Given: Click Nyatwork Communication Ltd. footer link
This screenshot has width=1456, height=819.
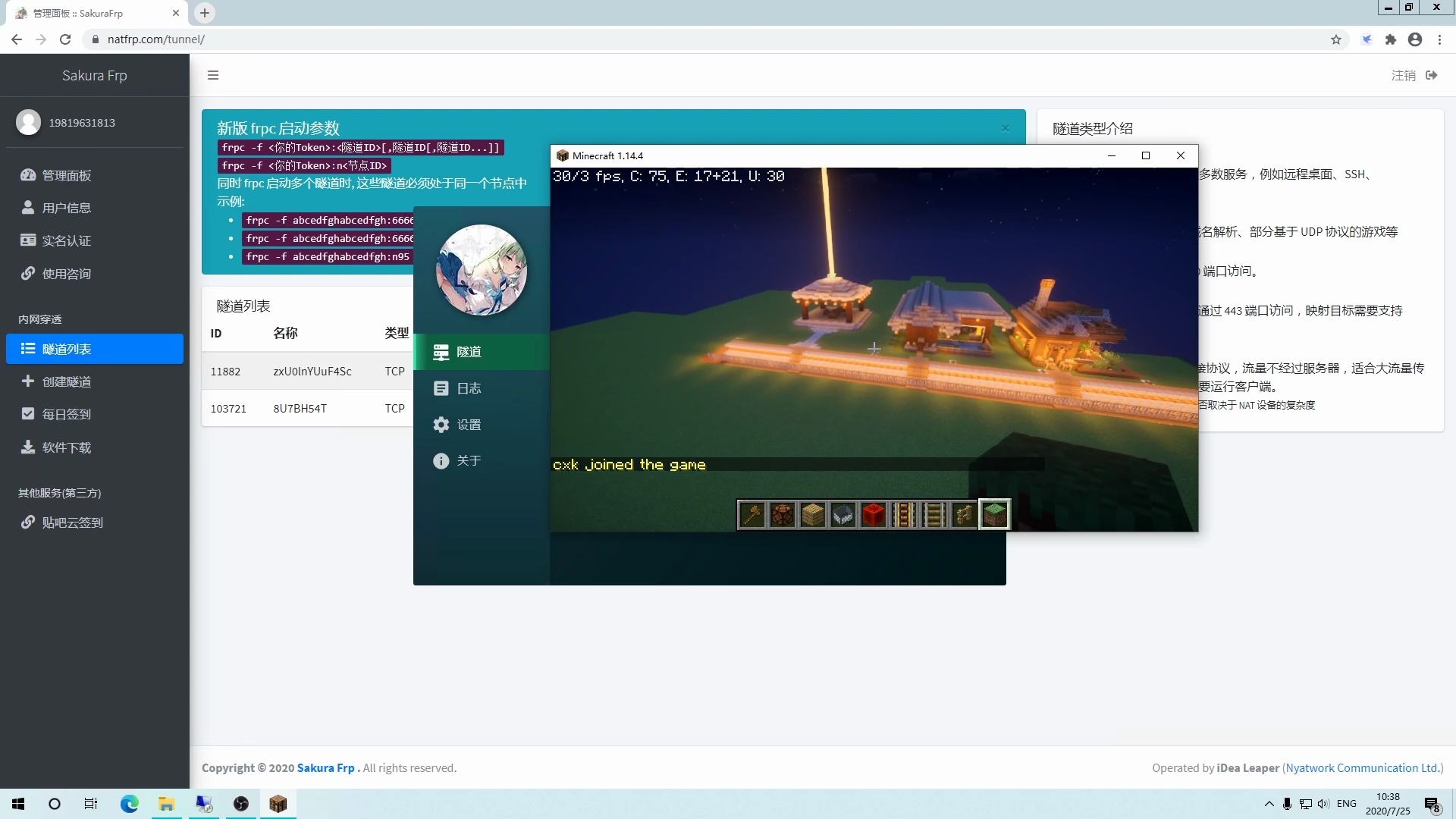Looking at the screenshot, I should coord(1363,767).
